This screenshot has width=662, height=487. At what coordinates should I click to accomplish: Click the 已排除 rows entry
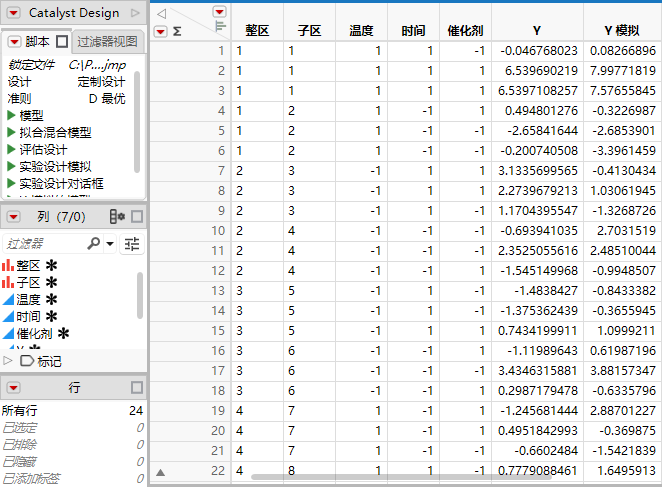pos(73,445)
